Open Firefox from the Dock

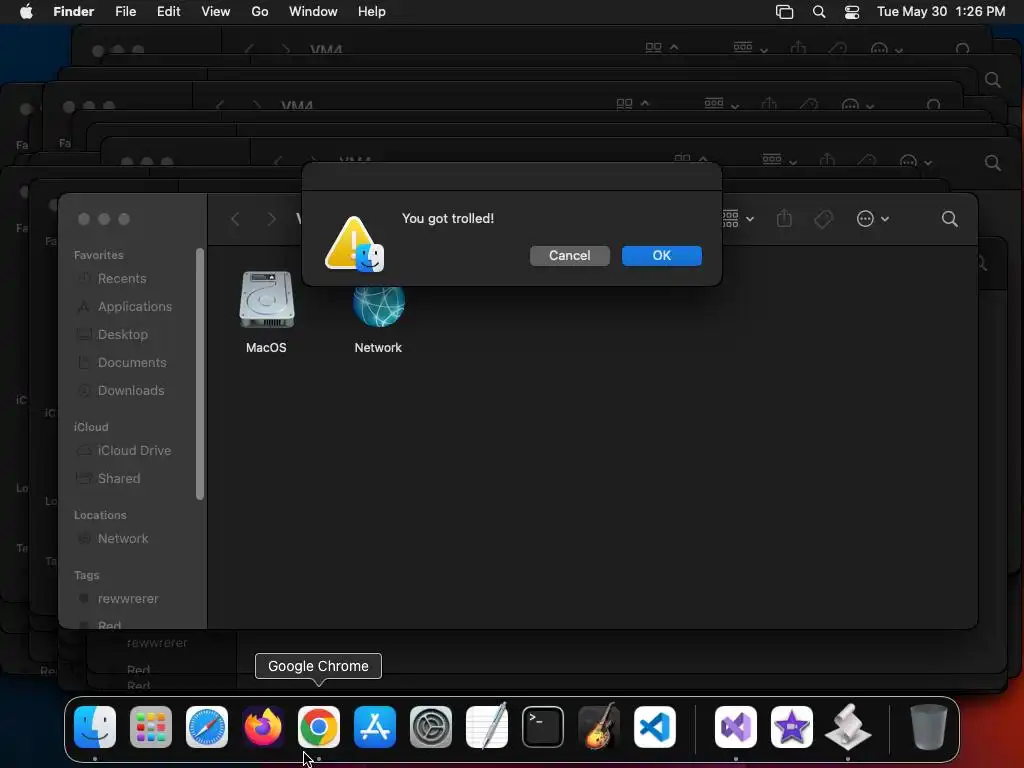click(x=263, y=727)
